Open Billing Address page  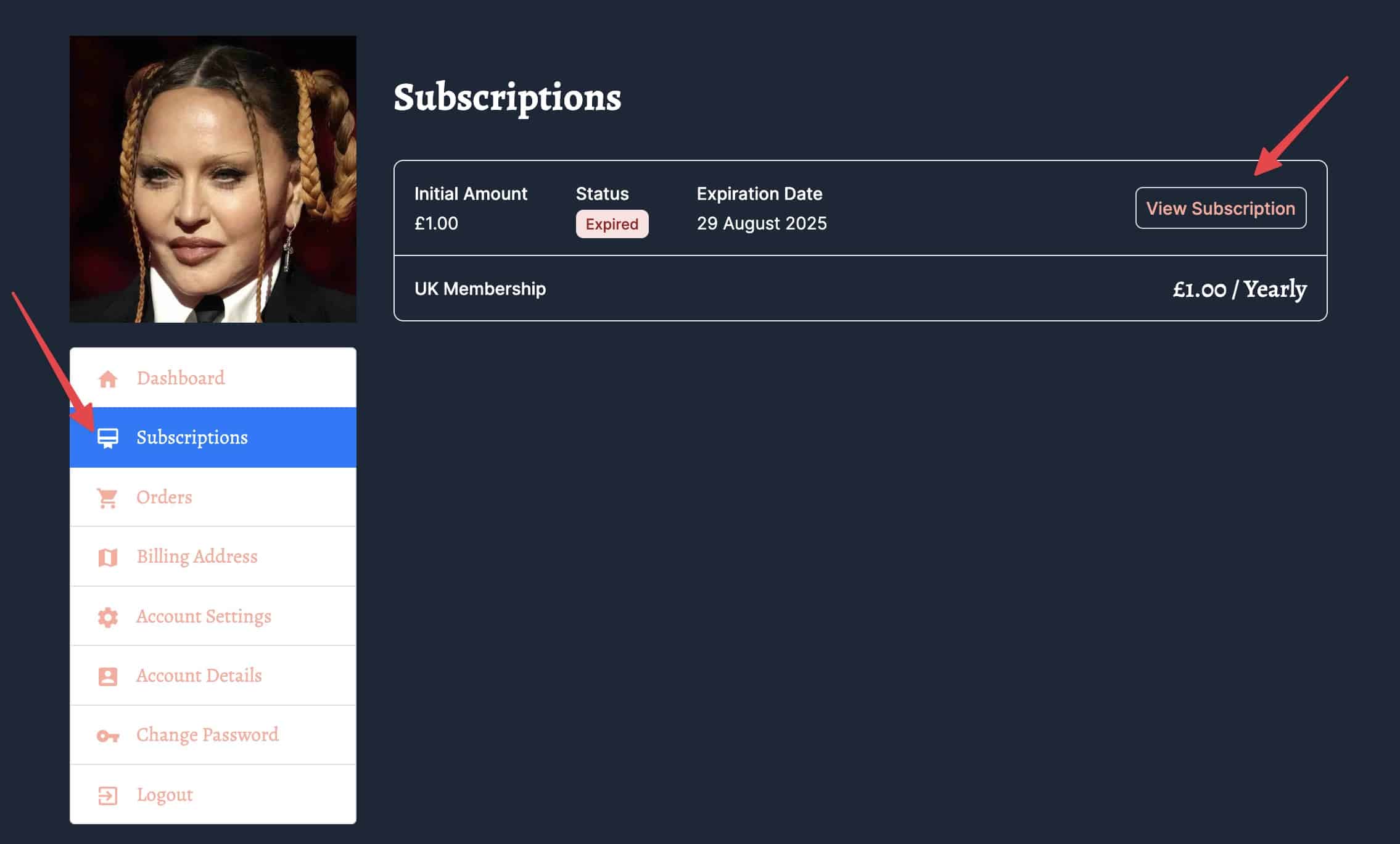[x=213, y=556]
